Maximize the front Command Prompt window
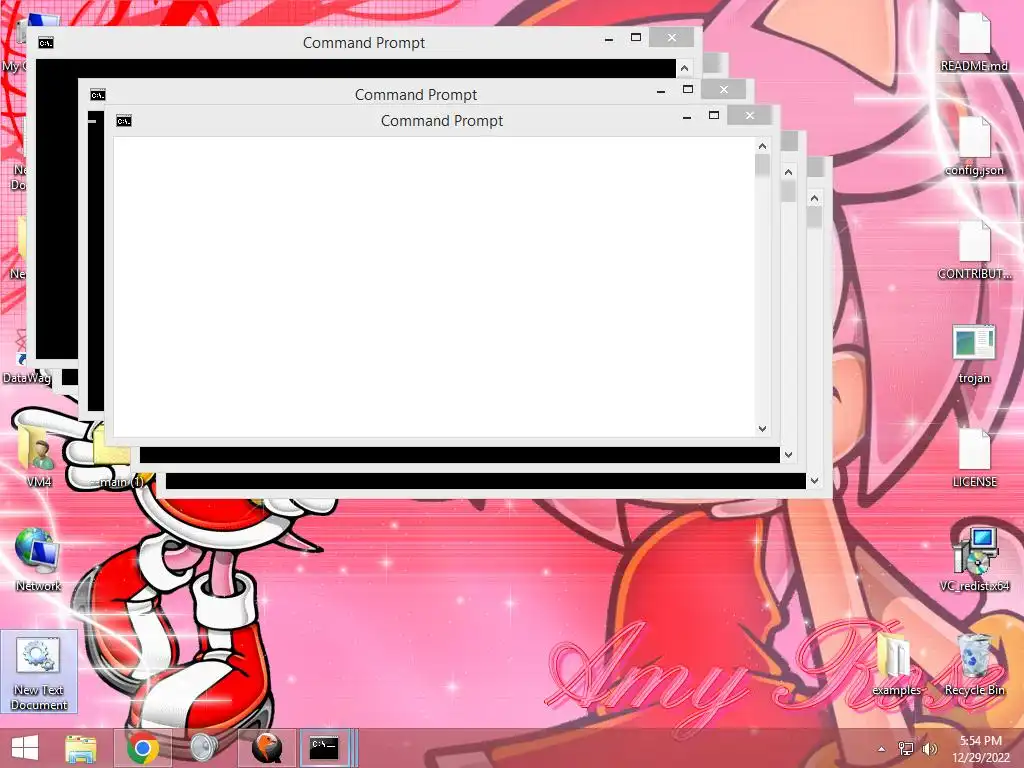 click(x=714, y=116)
